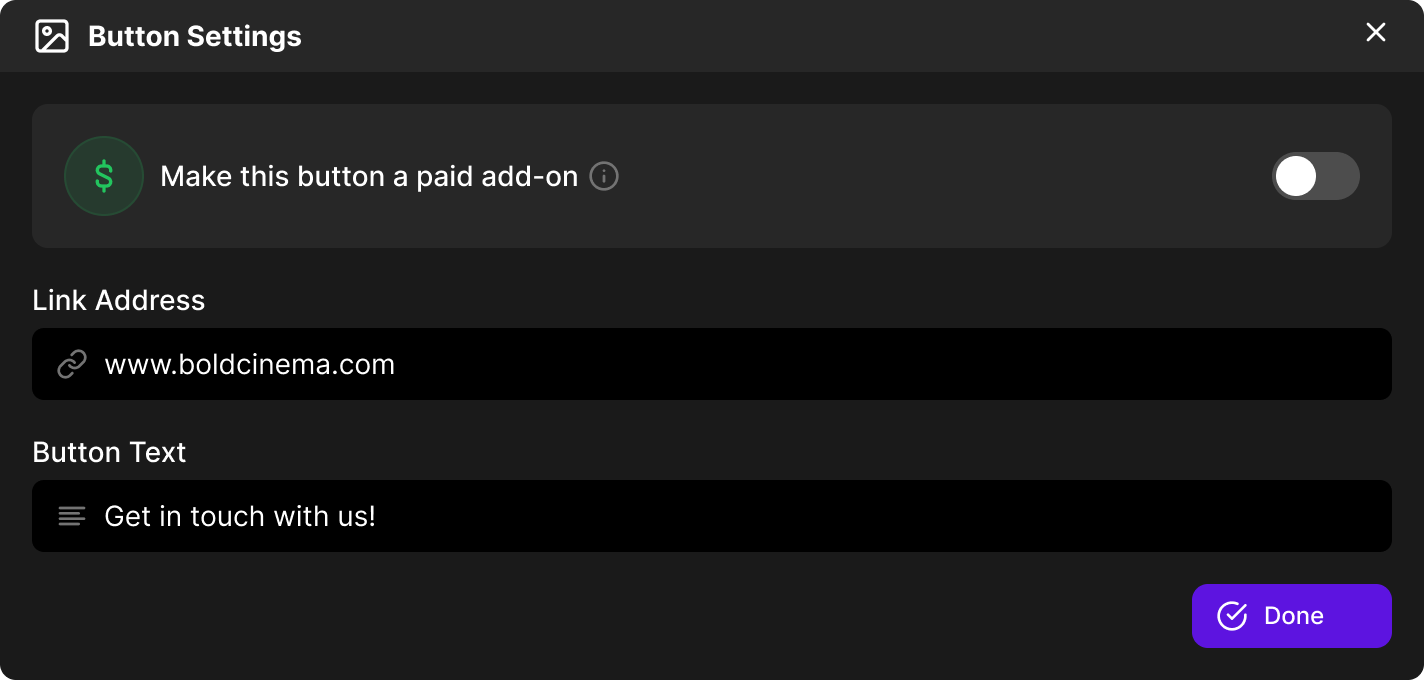Viewport: 1424px width, 680px height.
Task: Select the link icon before www.boldcinema.com
Action: pyautogui.click(x=71, y=364)
